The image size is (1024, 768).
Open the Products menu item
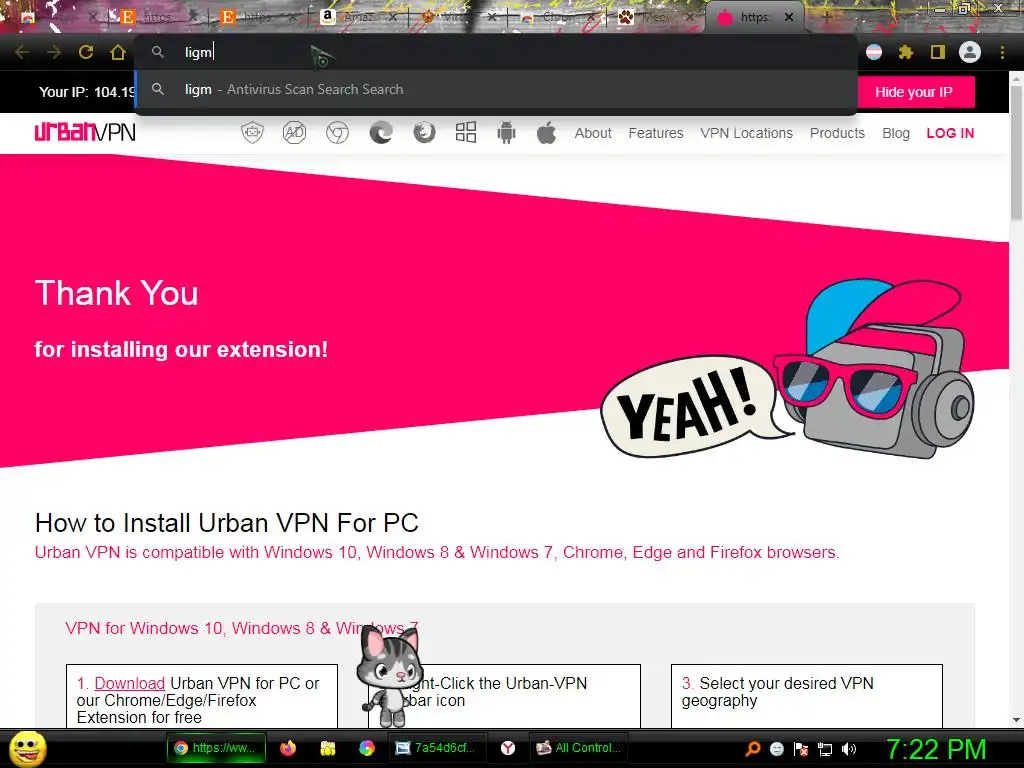point(837,133)
